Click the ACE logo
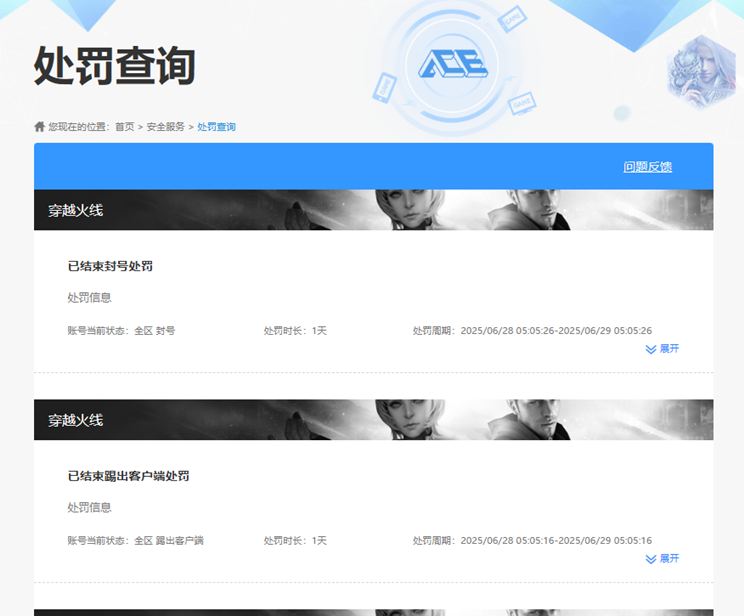744x616 pixels. (453, 64)
